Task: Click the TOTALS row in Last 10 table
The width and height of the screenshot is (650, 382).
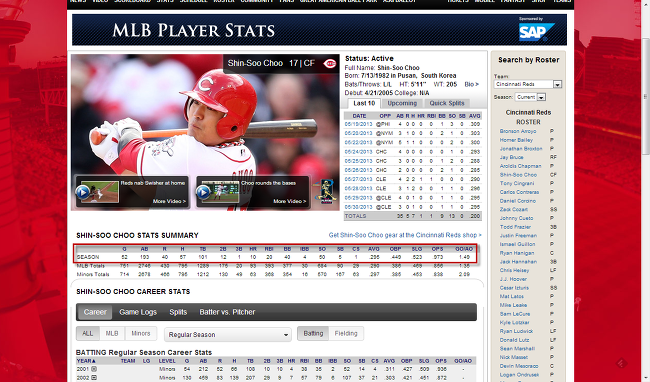Action: (x=412, y=216)
